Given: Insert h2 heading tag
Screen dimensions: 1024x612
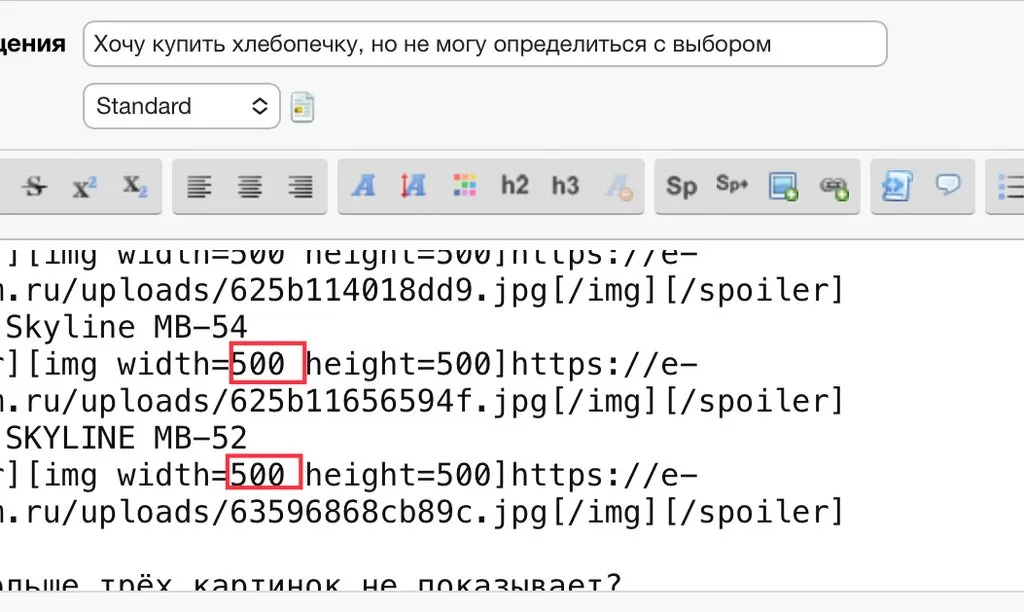Looking at the screenshot, I should (515, 186).
